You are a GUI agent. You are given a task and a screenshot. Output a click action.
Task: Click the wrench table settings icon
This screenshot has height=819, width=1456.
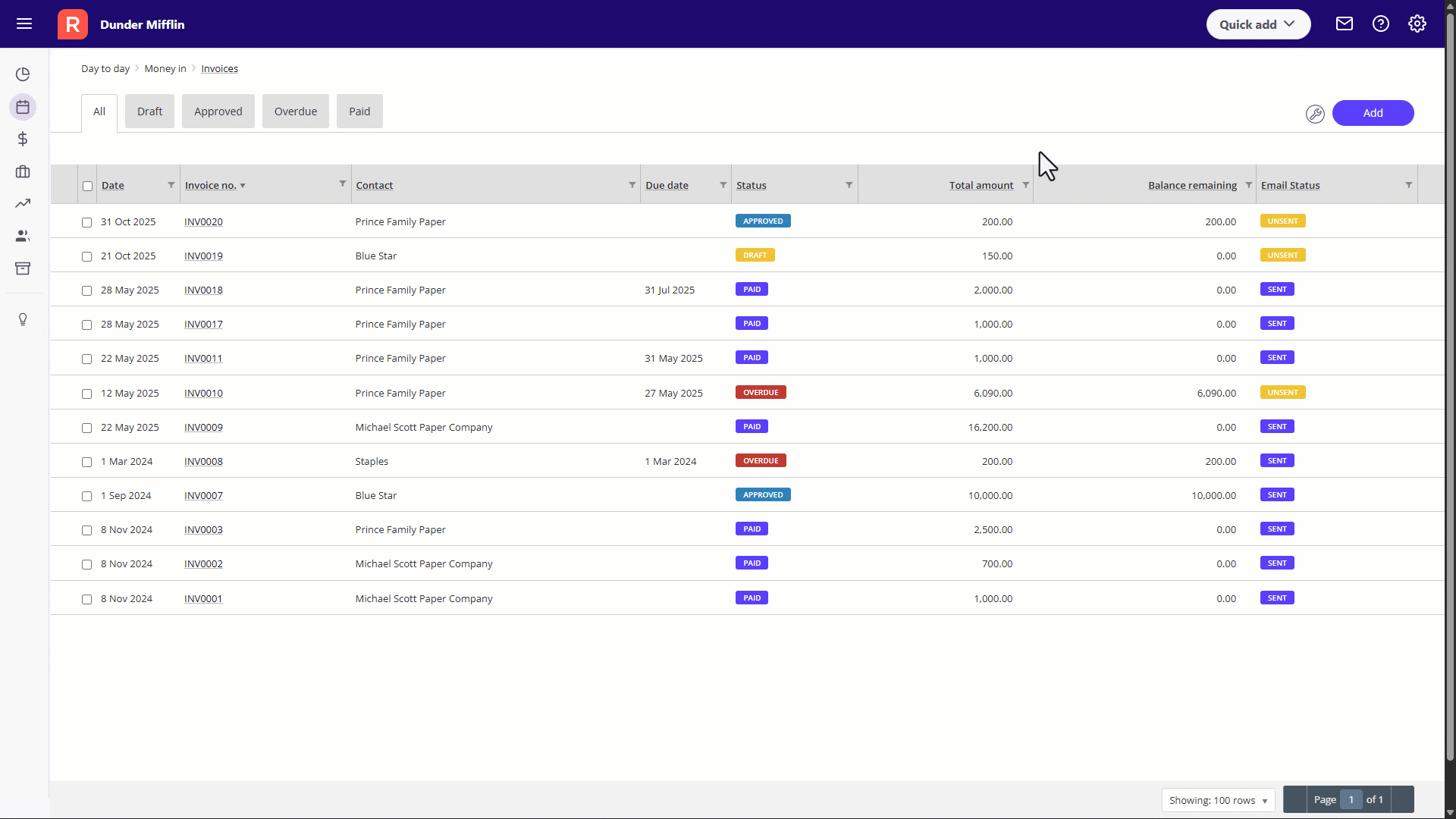pos(1315,114)
